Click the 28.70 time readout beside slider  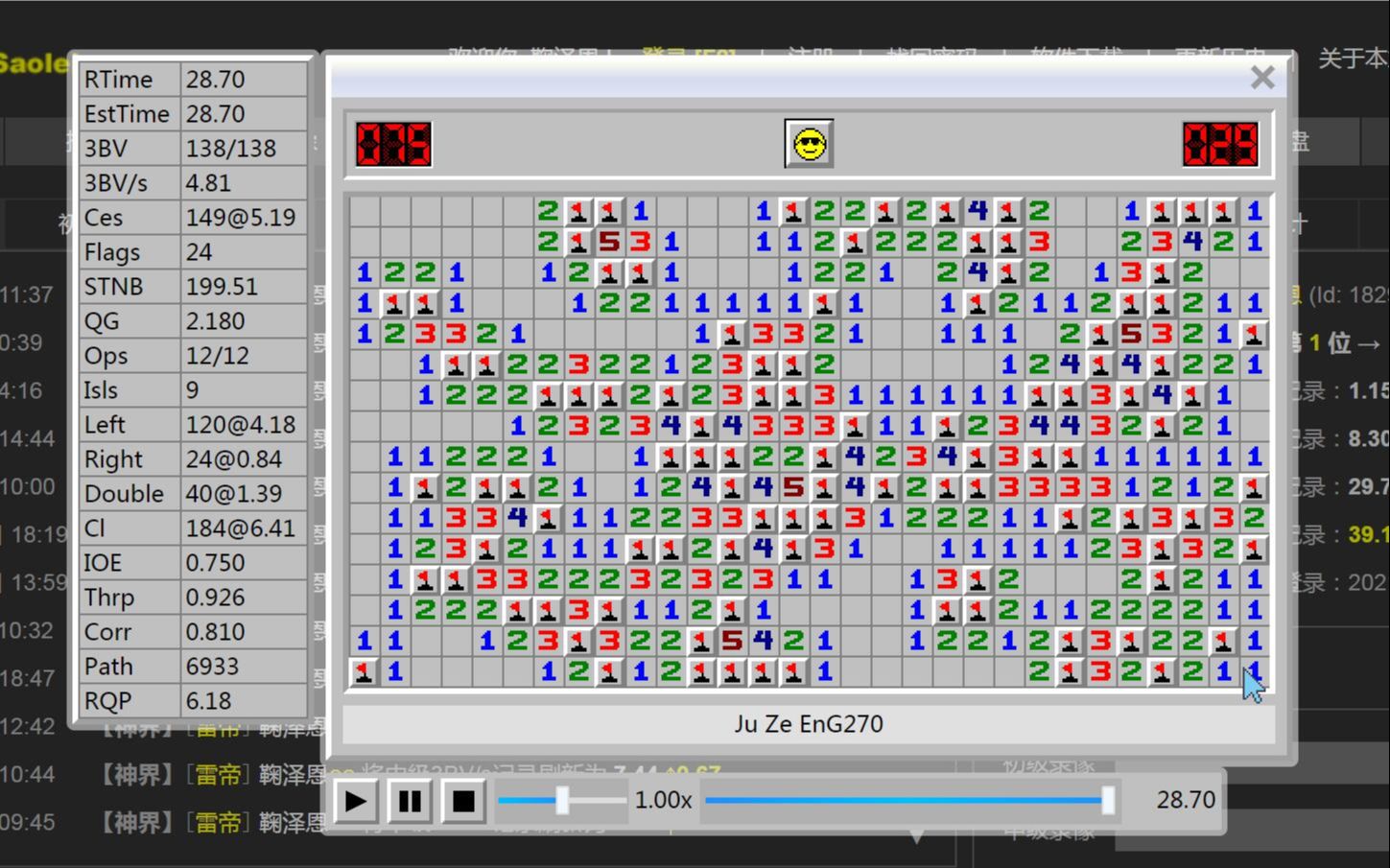coord(1186,800)
